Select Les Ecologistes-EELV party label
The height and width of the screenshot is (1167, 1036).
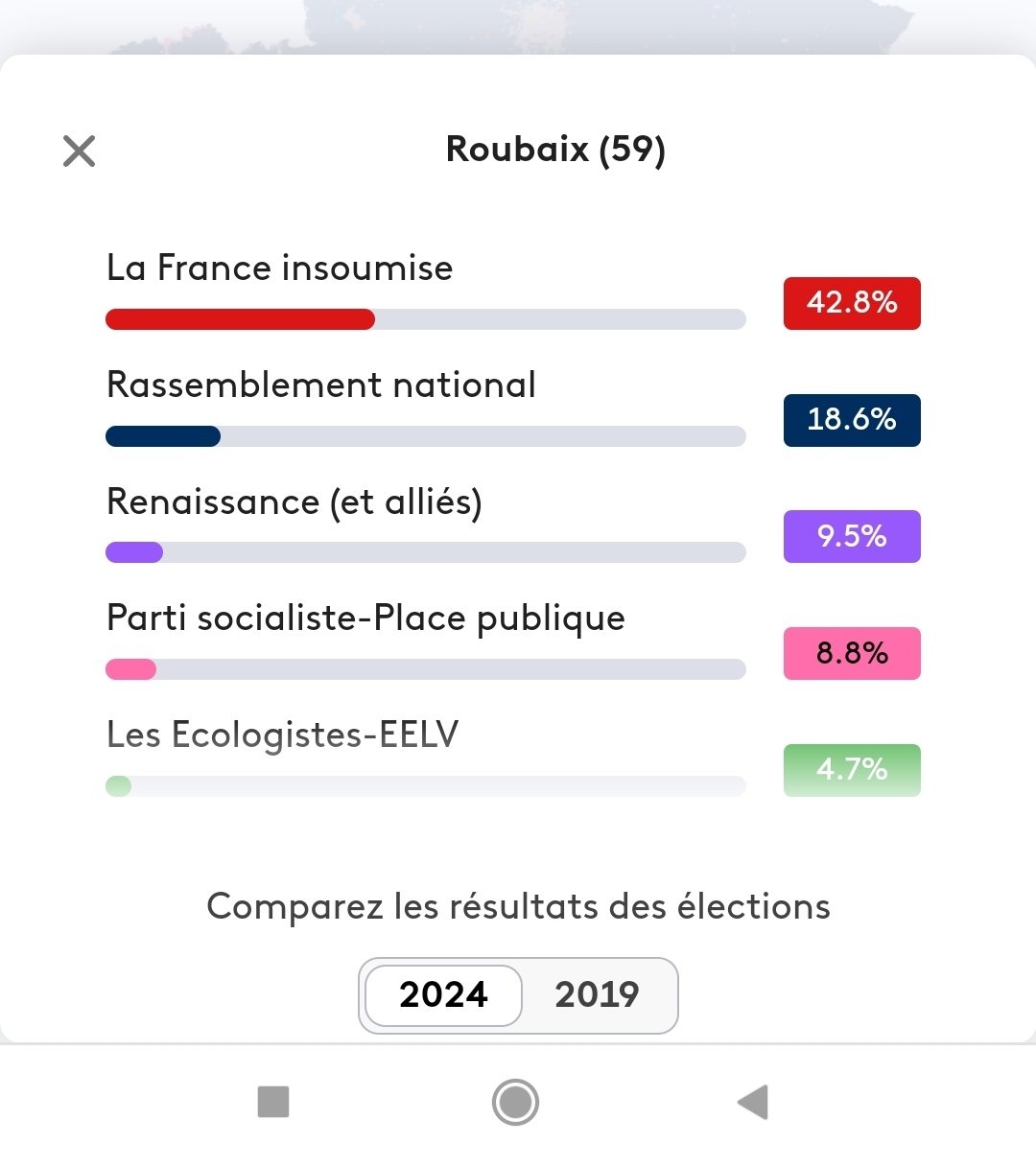283,735
